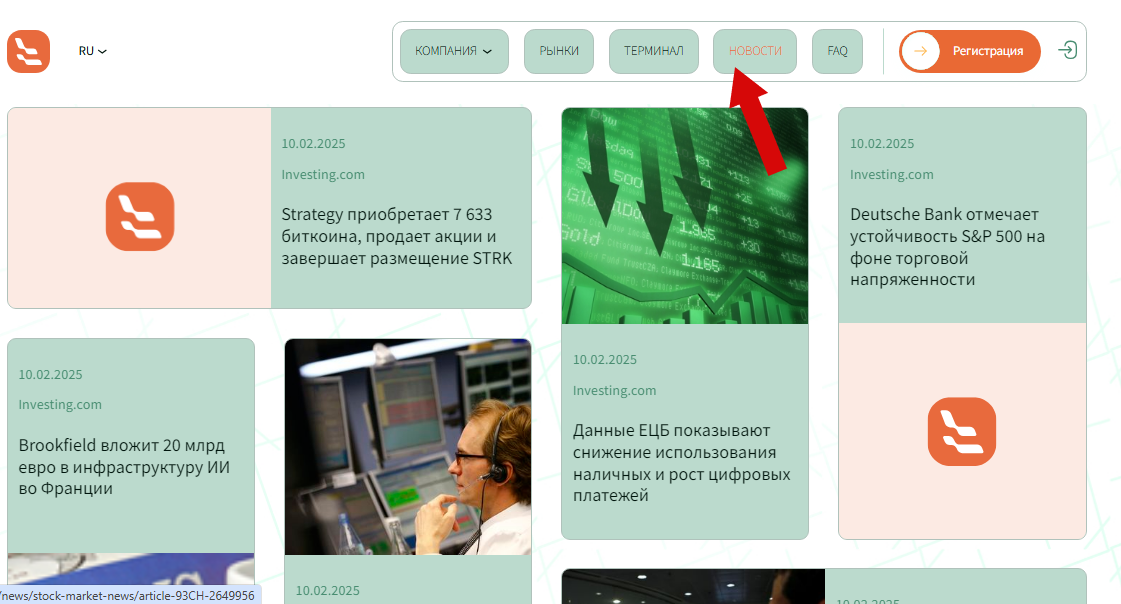Click Investing.com source on Deutsche Bank card

point(892,174)
